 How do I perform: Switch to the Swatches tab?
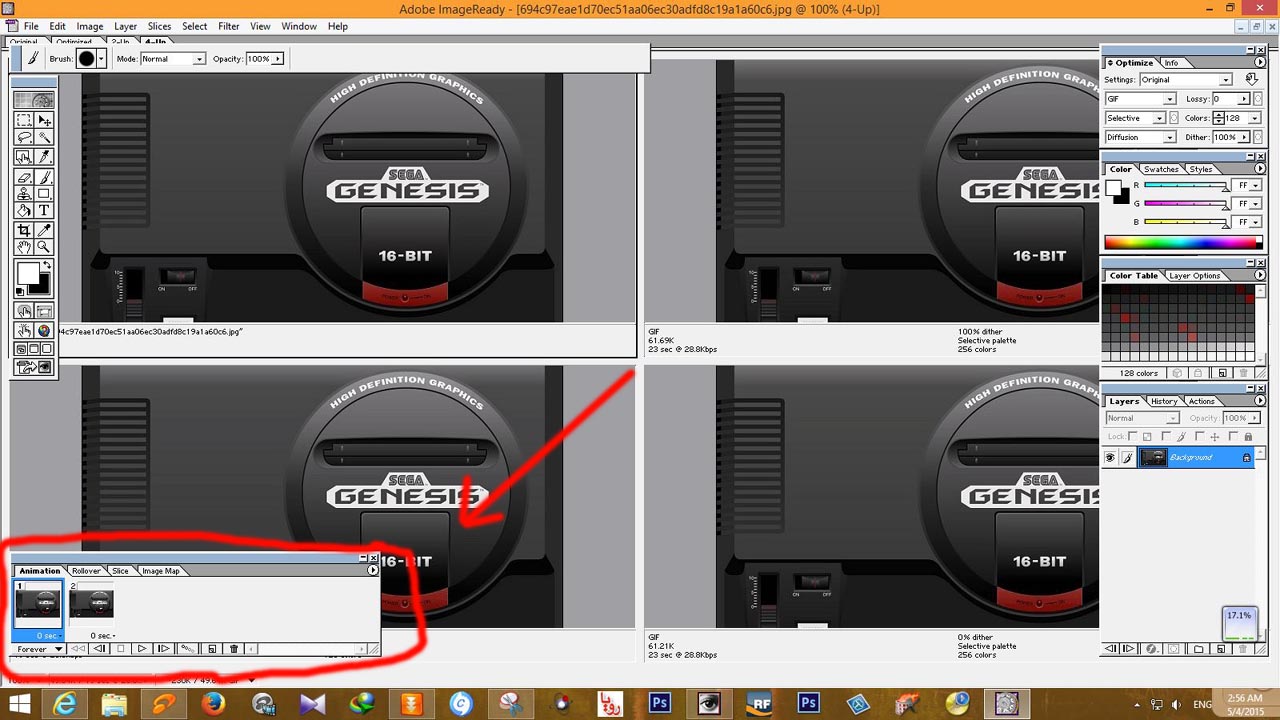[x=1161, y=169]
